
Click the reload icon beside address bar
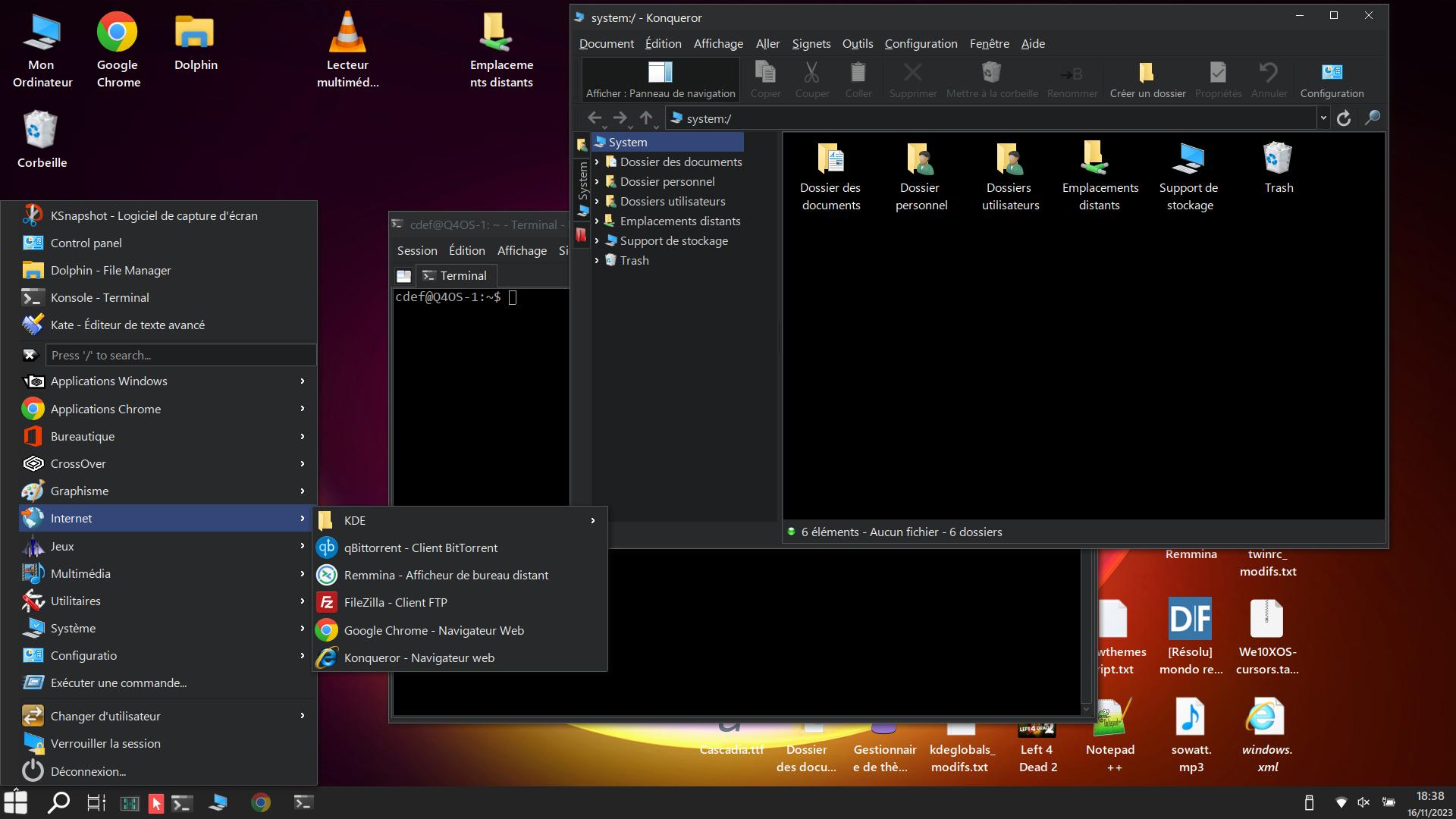tap(1344, 118)
